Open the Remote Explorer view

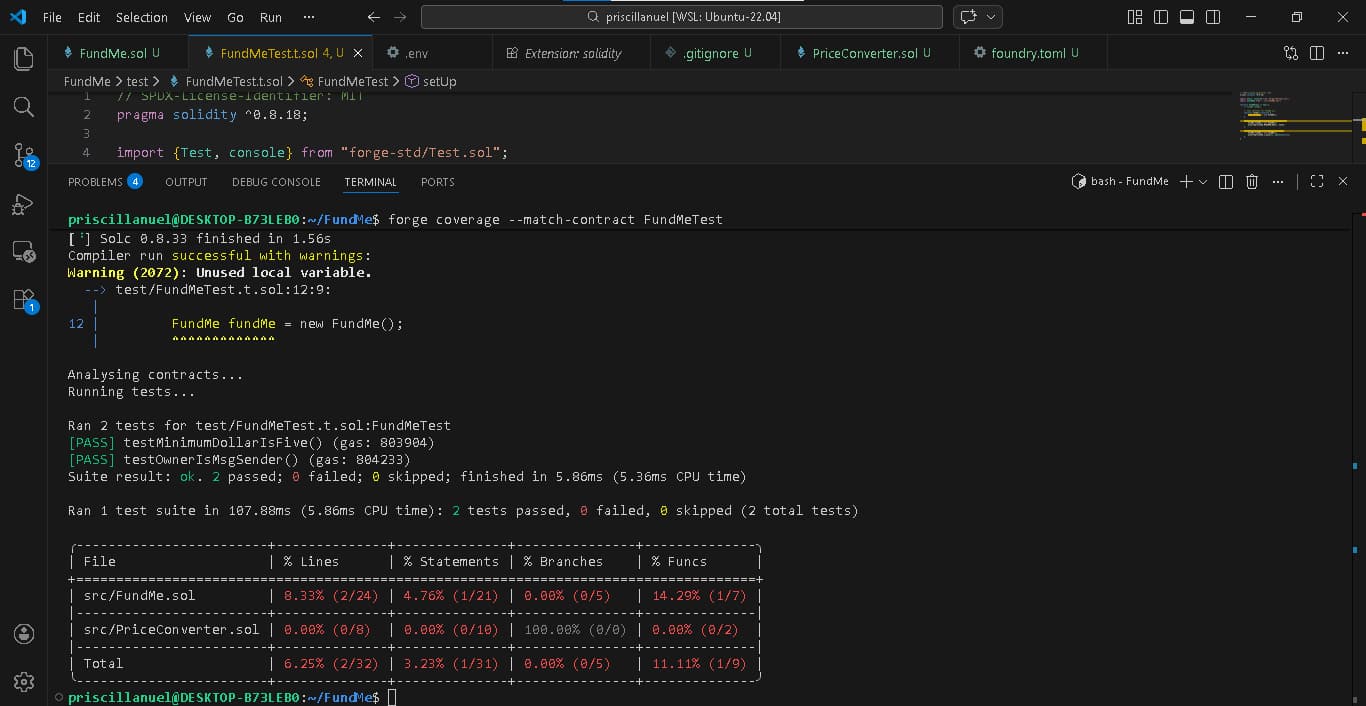[24, 251]
